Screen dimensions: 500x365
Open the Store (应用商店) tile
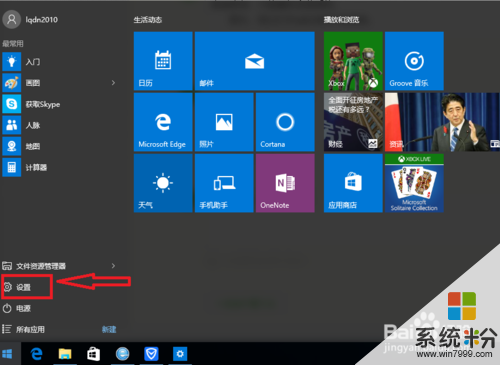353,183
